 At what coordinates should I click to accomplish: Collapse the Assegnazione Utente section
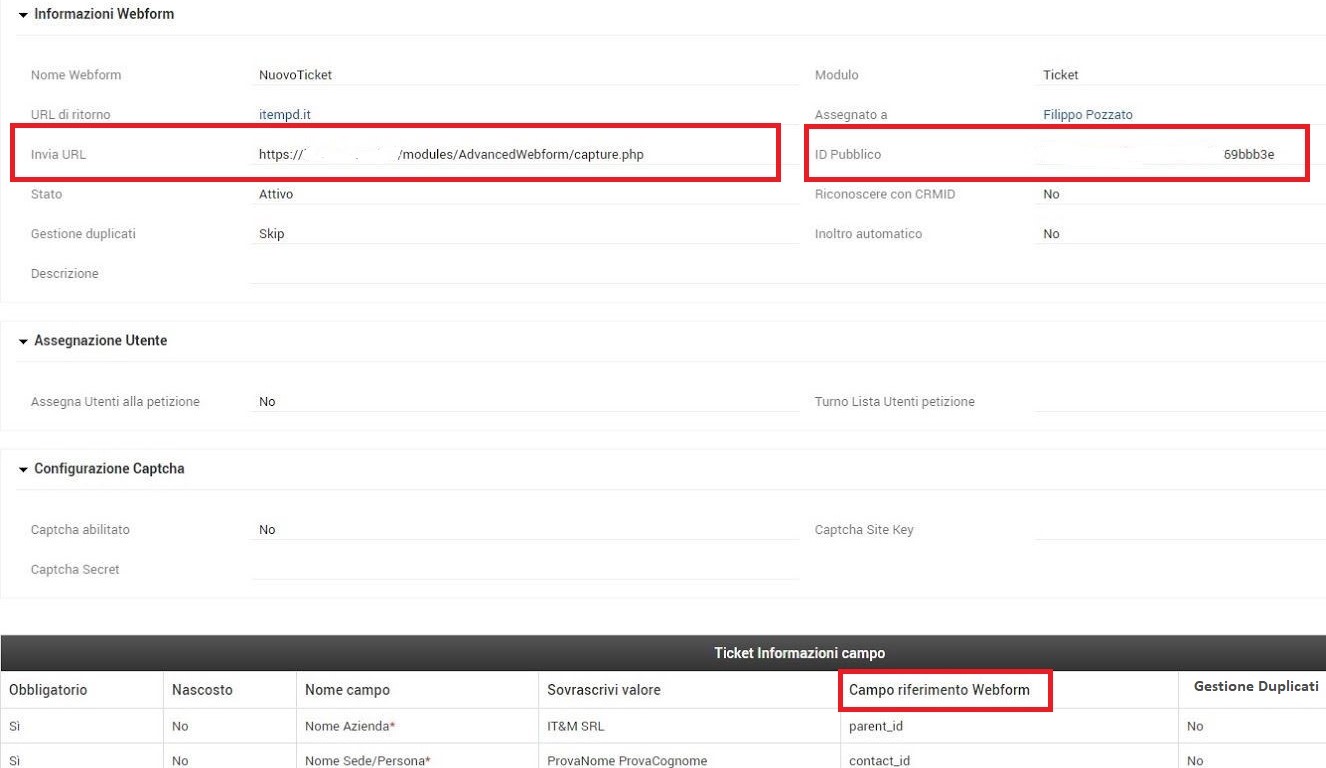pos(24,342)
